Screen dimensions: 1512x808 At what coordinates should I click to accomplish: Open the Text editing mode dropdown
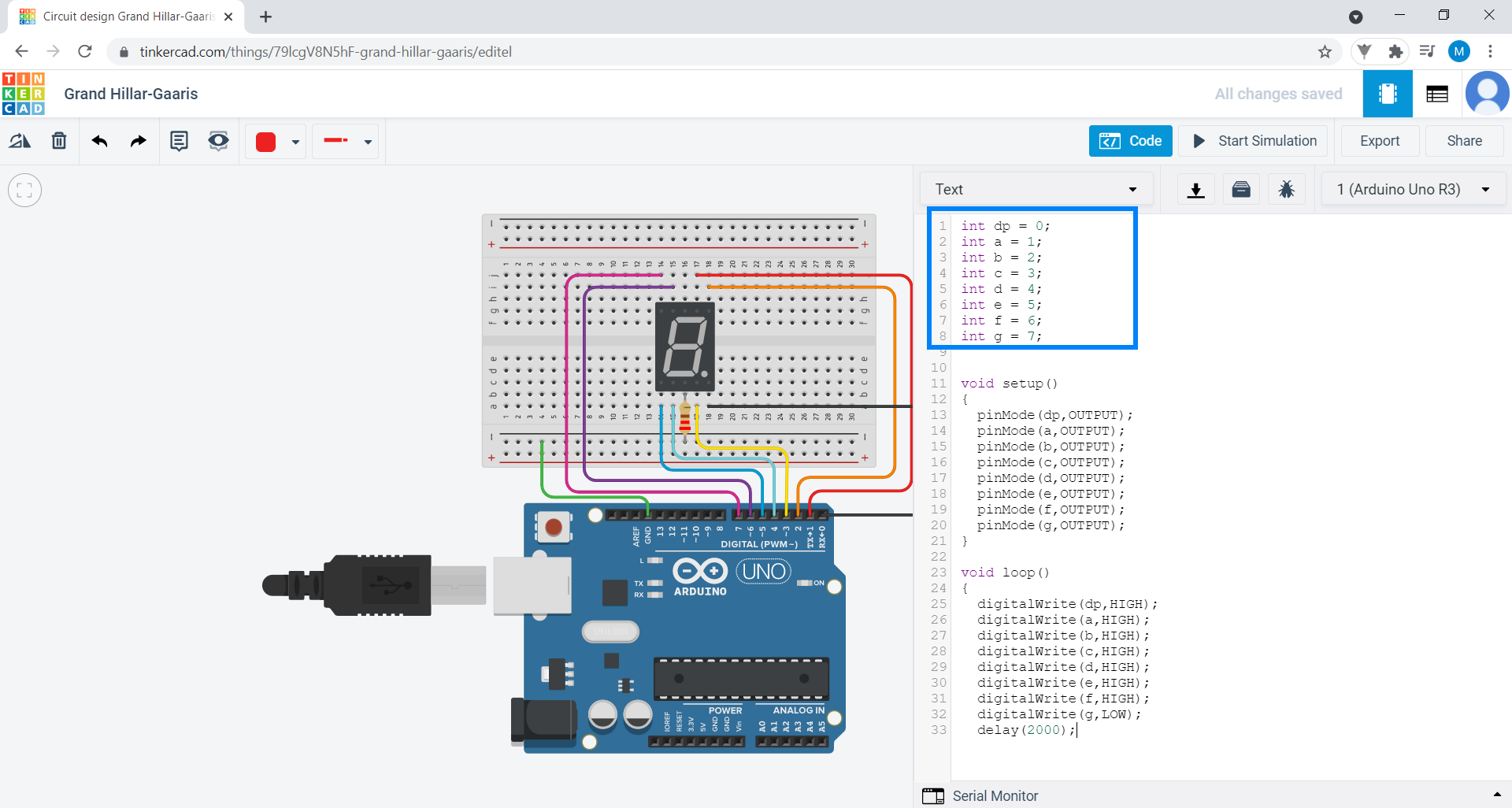1036,190
